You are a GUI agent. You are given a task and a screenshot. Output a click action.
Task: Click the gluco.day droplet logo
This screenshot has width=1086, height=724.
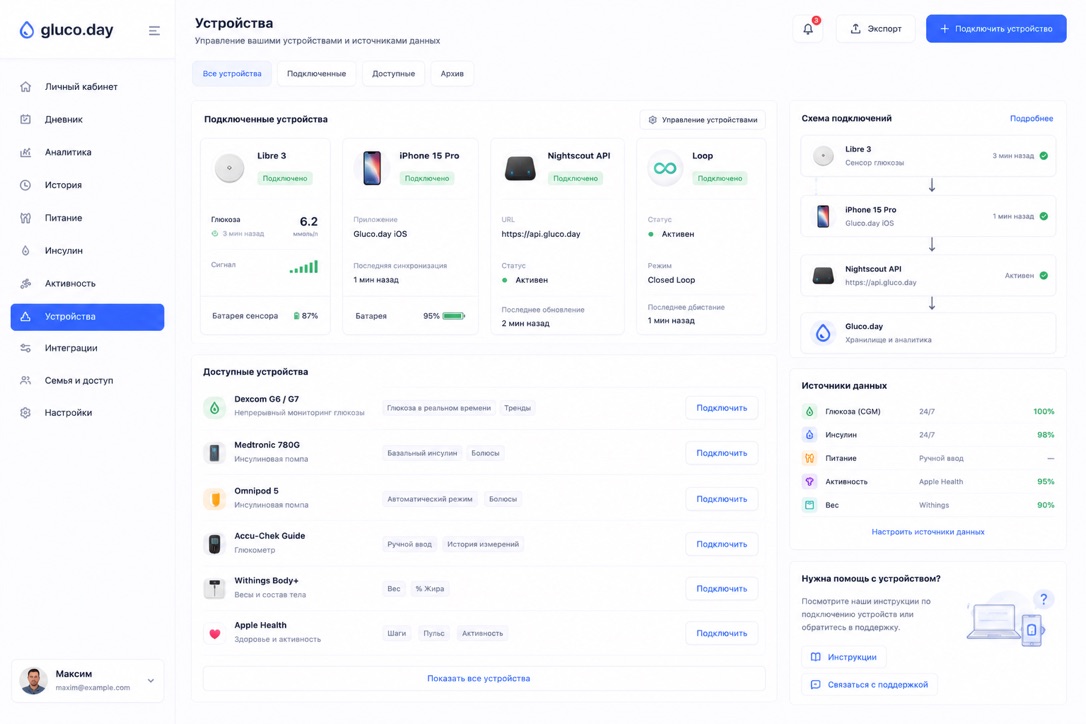[26, 30]
